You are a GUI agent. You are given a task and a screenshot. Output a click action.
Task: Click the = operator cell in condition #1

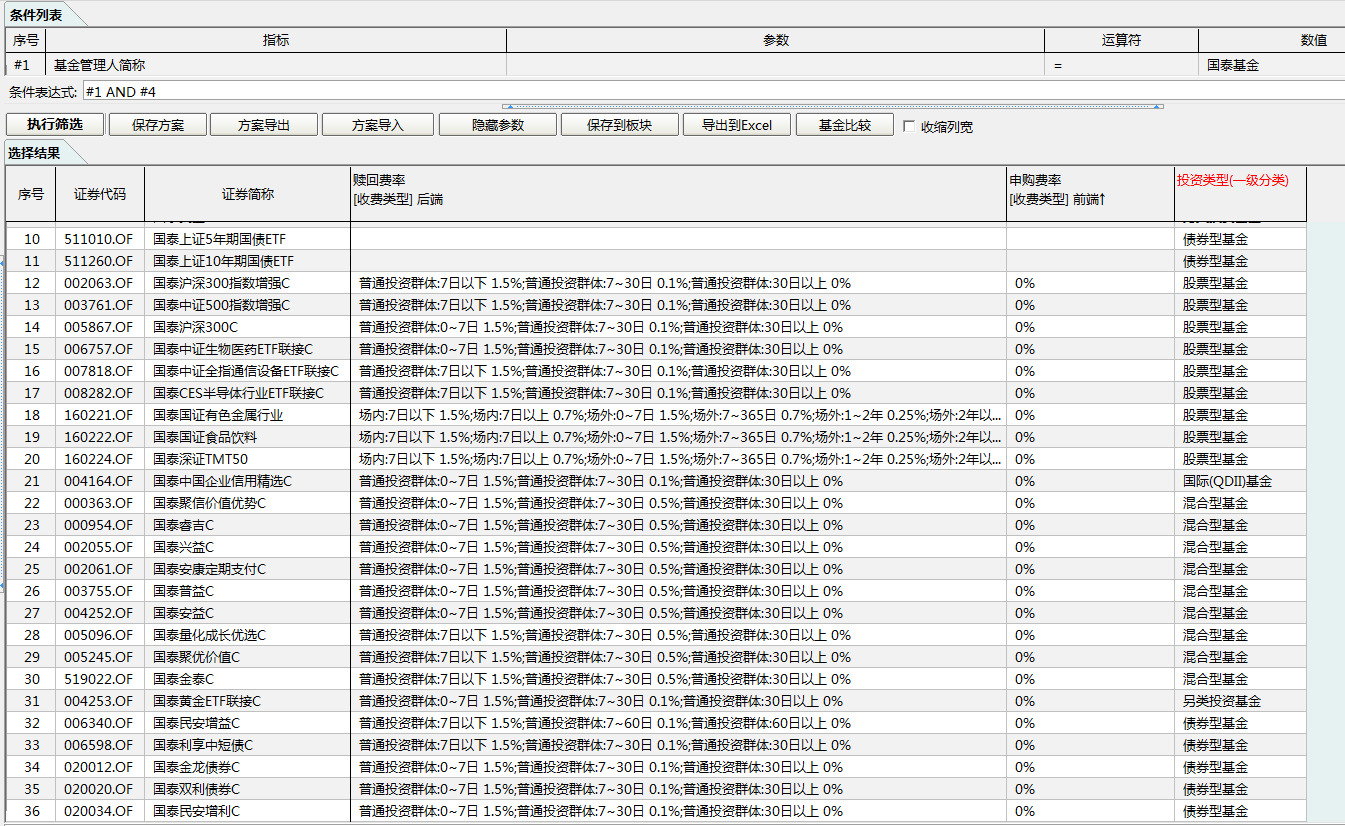click(x=1122, y=65)
